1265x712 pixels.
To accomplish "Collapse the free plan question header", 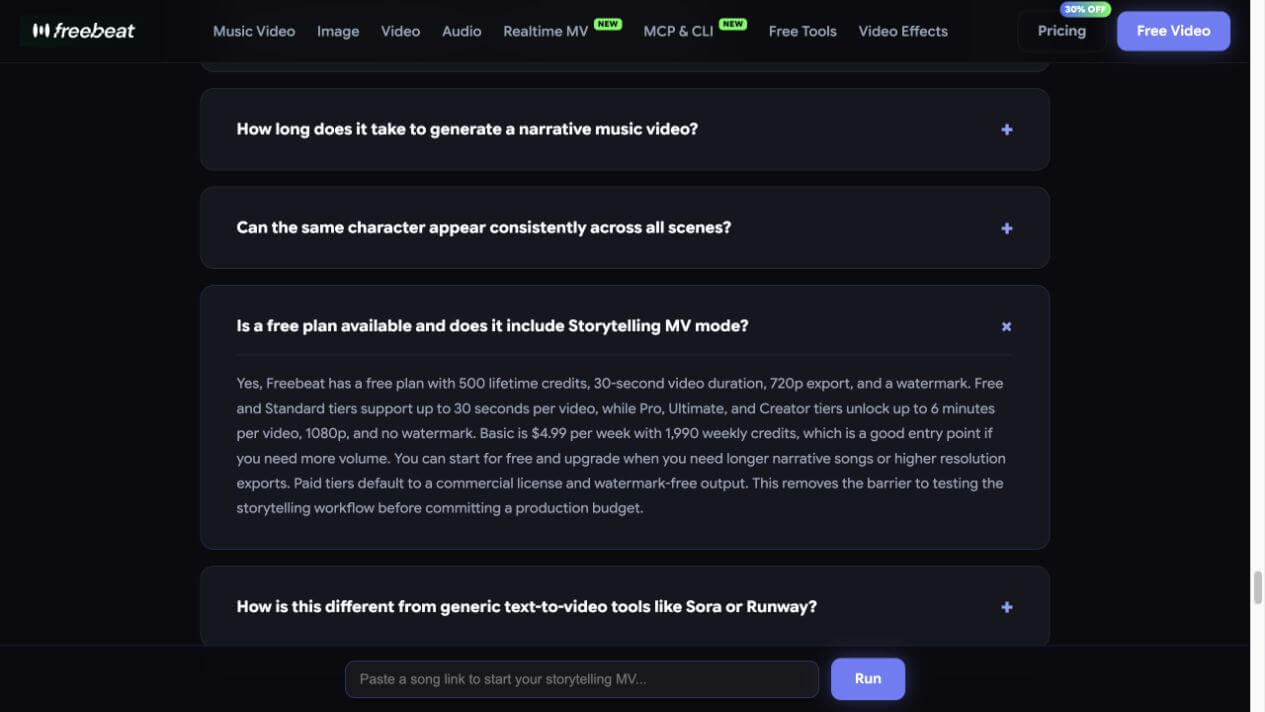I will (625, 326).
